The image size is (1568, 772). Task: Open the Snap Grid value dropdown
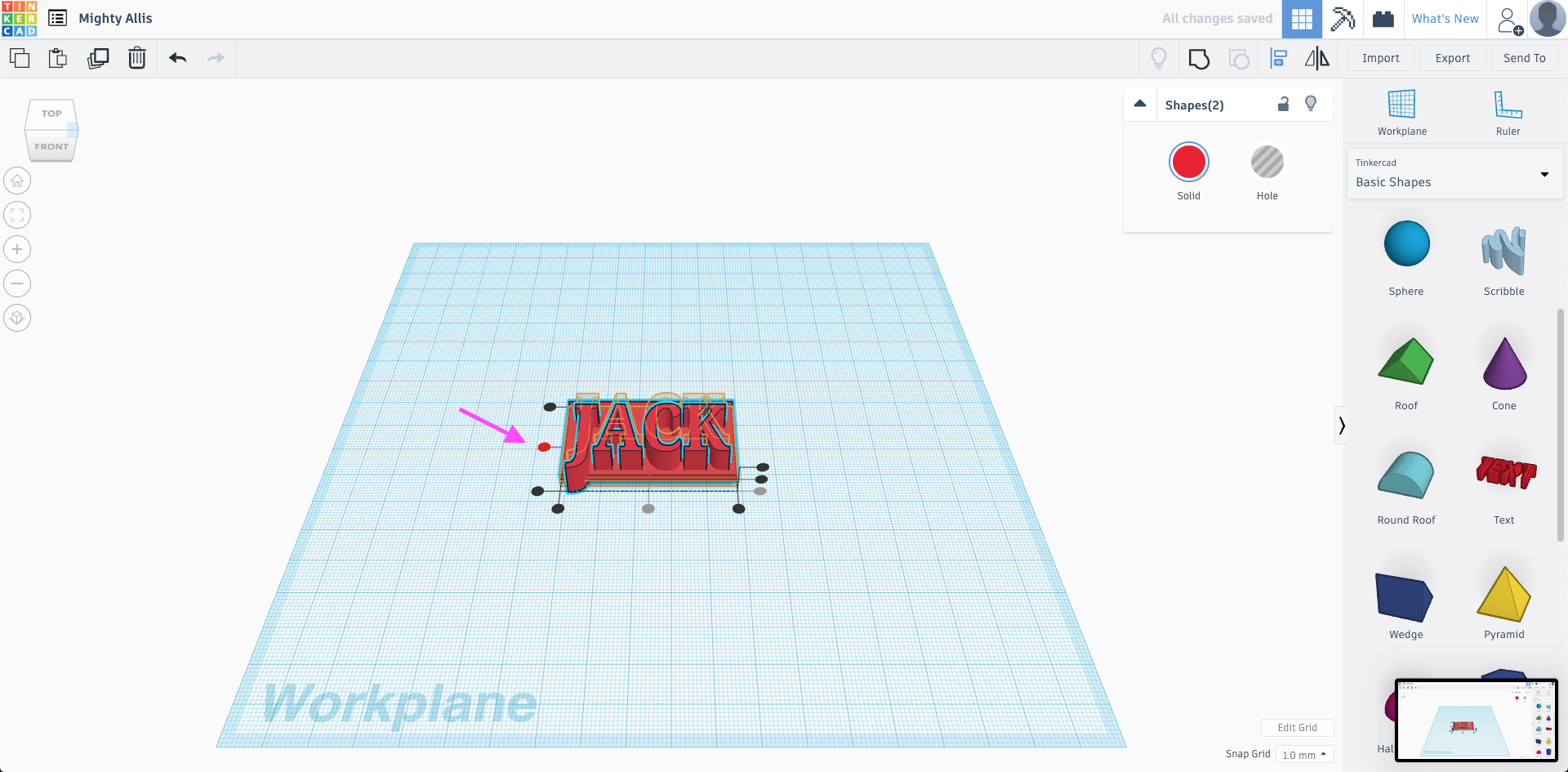1304,755
